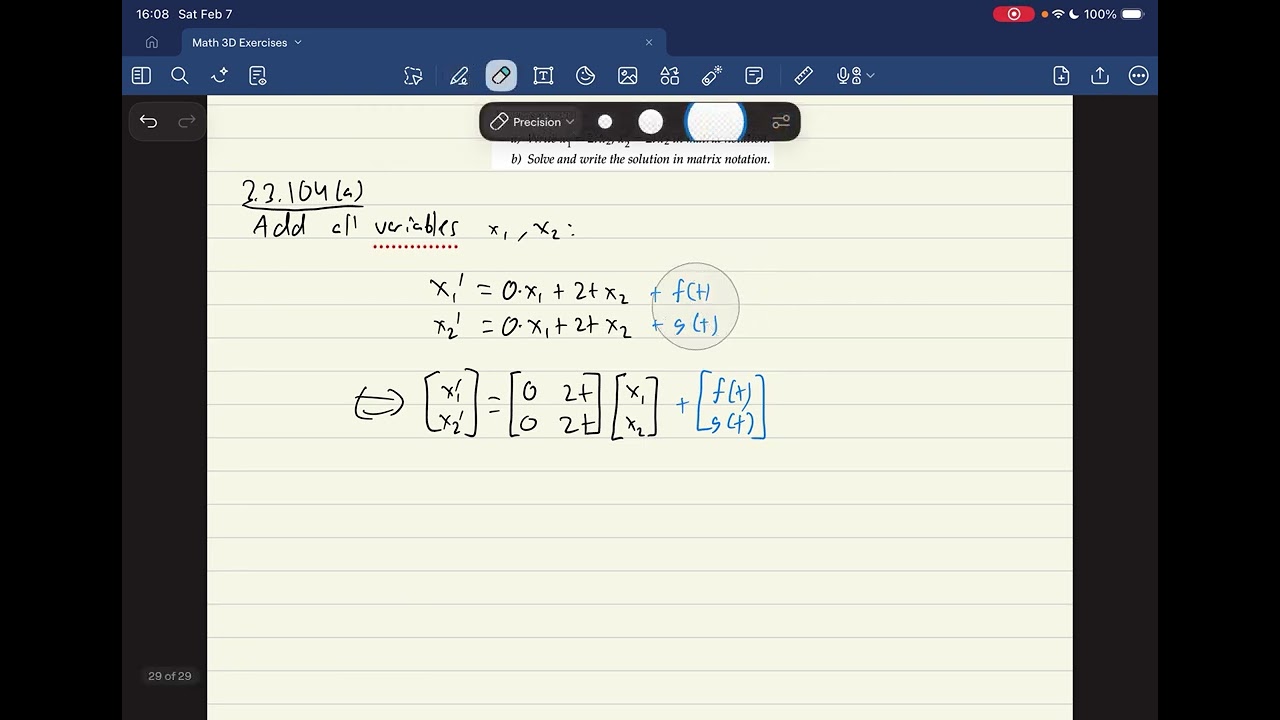Image resolution: width=1280 pixels, height=720 pixels.
Task: Undo the last stroke
Action: click(149, 122)
